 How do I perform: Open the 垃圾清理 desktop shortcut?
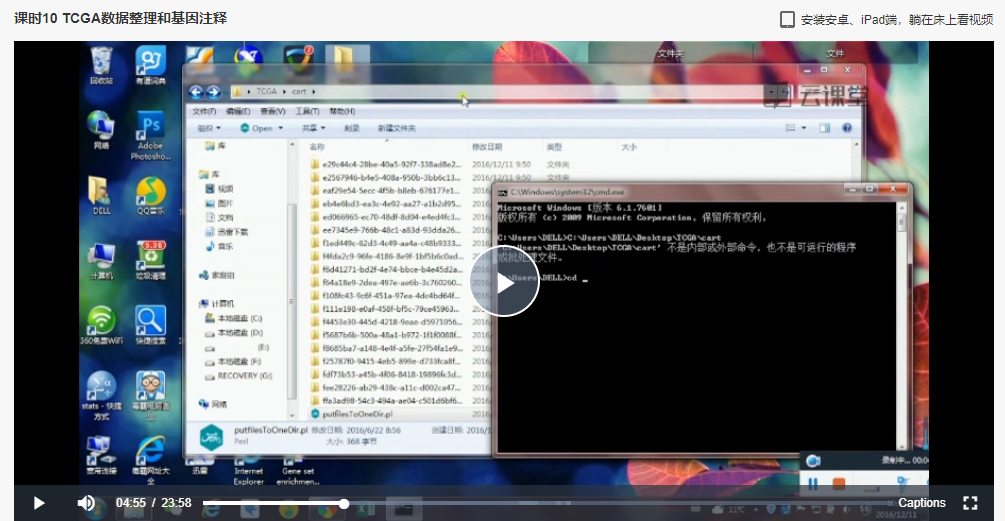click(151, 261)
